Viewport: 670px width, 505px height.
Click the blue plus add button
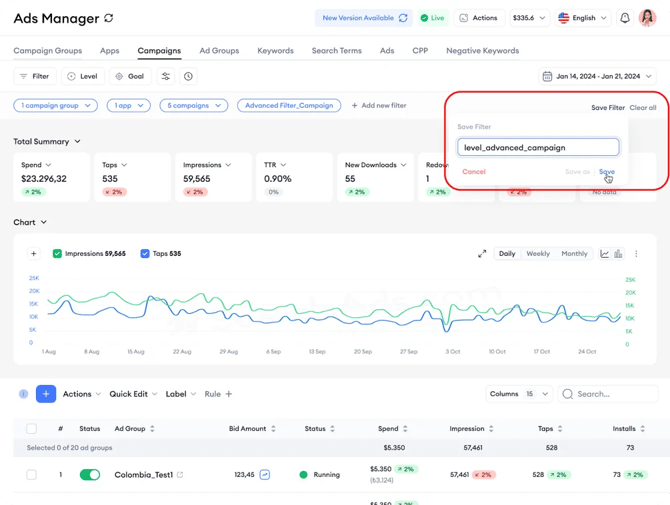46,394
